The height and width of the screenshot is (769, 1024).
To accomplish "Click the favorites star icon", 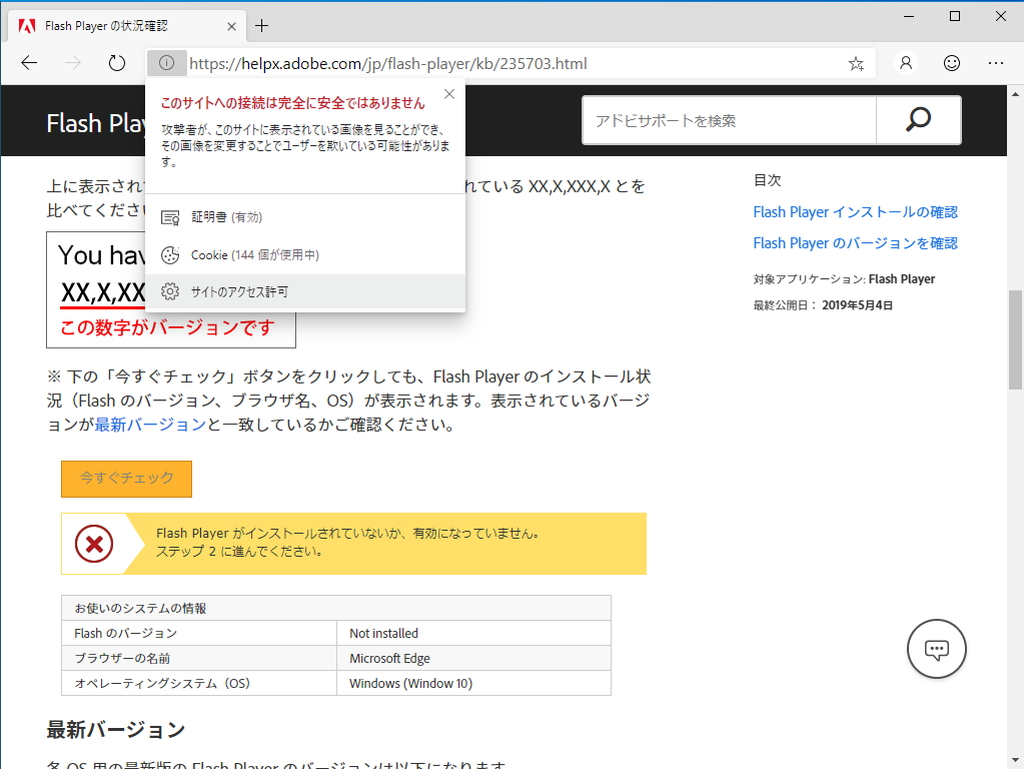I will [855, 62].
